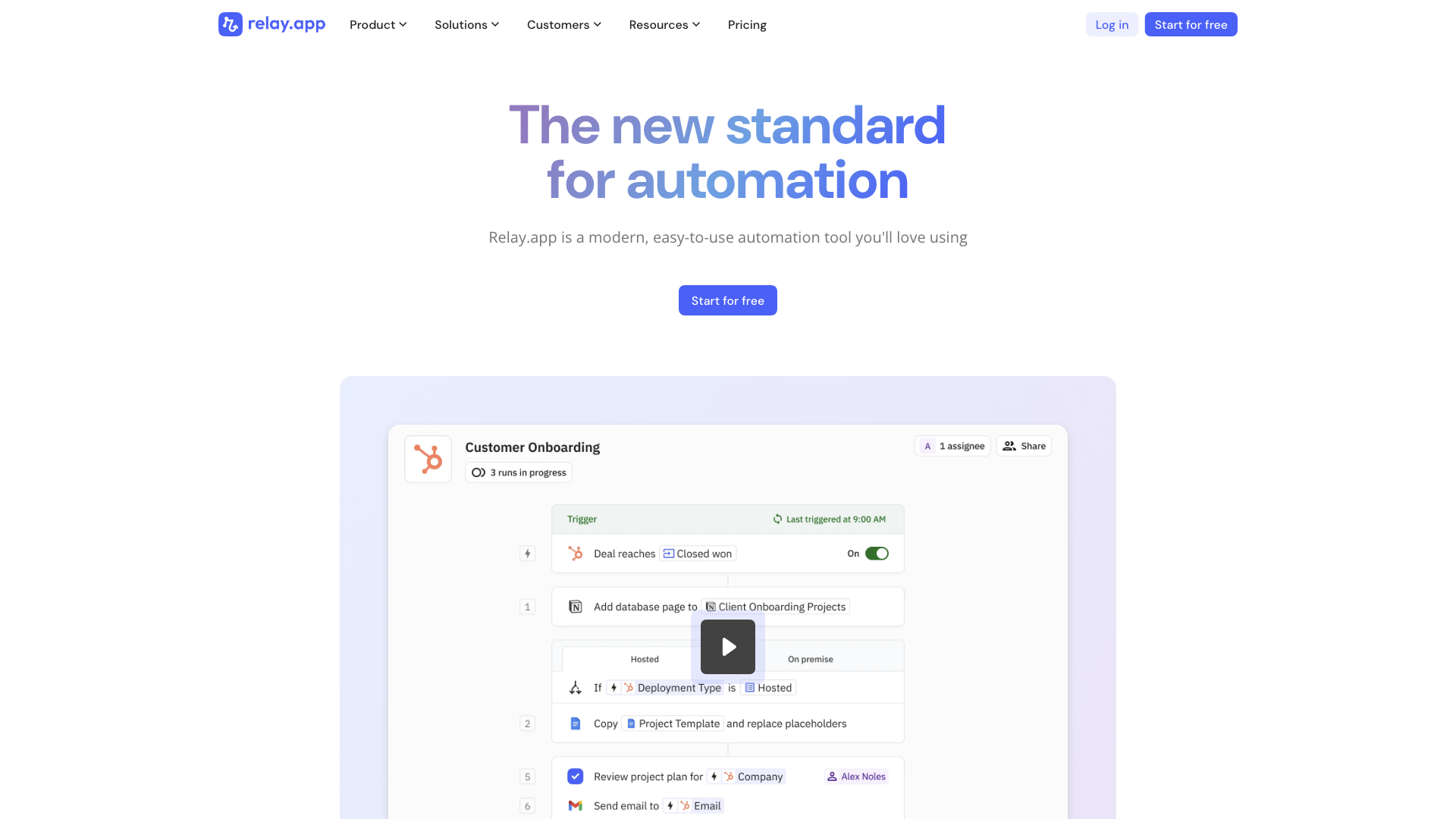This screenshot has width=1456, height=819.
Task: Select the Pricing menu item
Action: click(747, 24)
